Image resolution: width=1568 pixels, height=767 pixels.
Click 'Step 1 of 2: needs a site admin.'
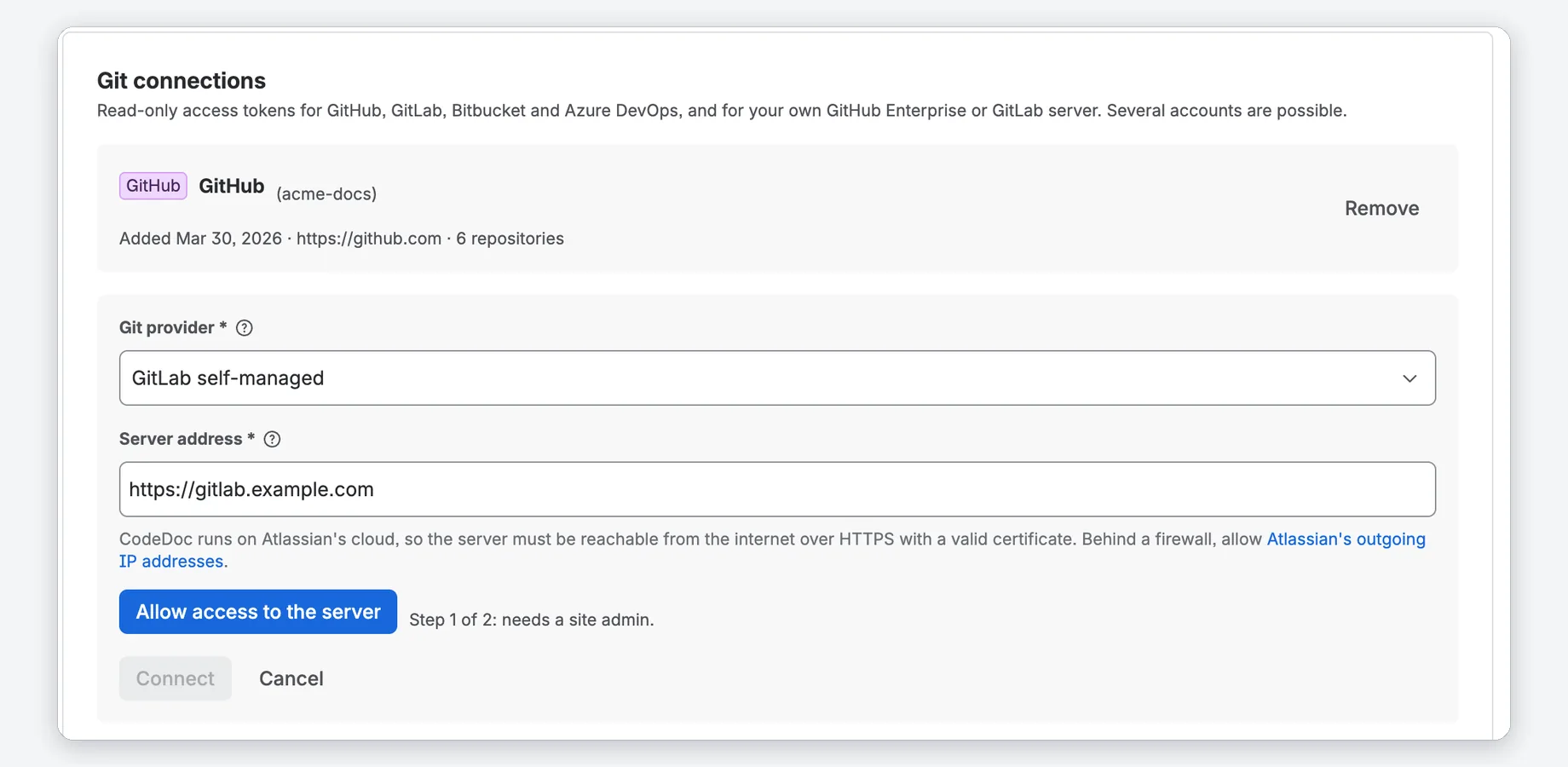(532, 620)
